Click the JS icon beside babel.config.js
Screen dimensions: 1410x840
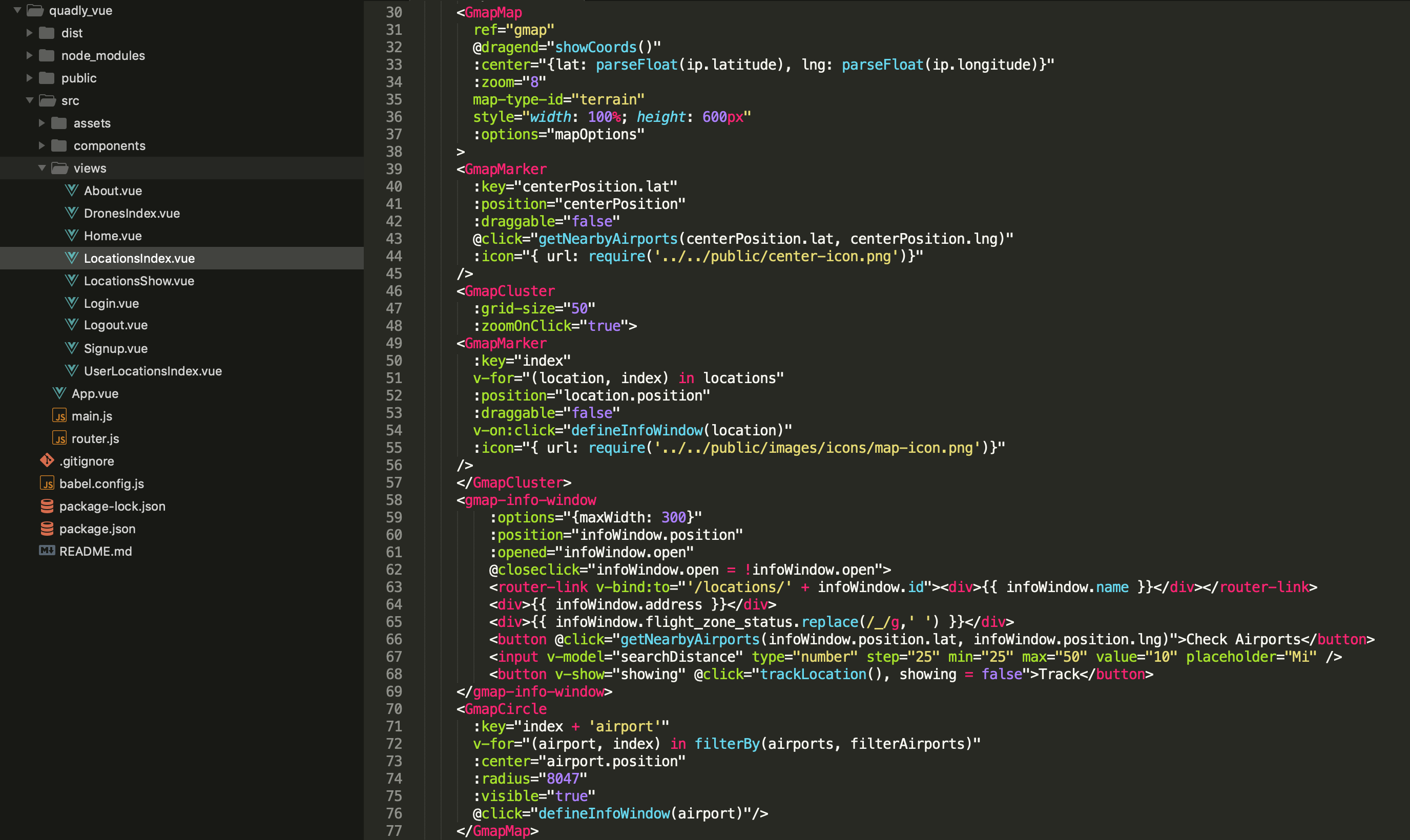47,483
